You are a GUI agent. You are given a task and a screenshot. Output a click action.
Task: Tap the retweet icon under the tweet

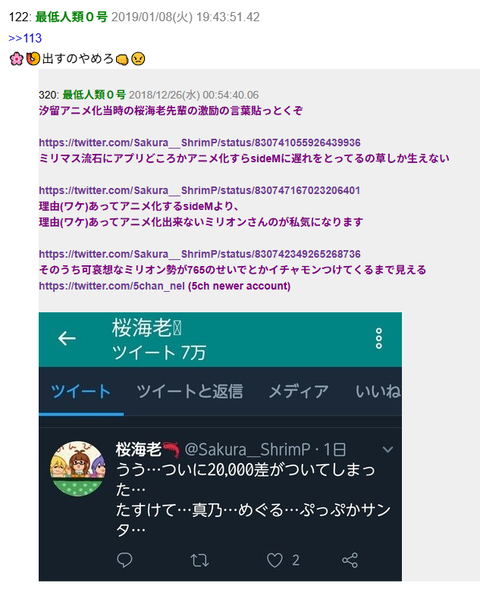(x=199, y=560)
